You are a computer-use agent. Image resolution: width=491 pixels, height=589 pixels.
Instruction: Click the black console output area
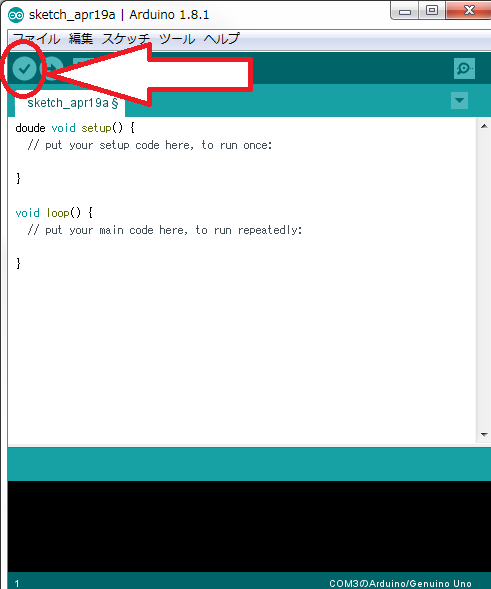tap(249, 526)
